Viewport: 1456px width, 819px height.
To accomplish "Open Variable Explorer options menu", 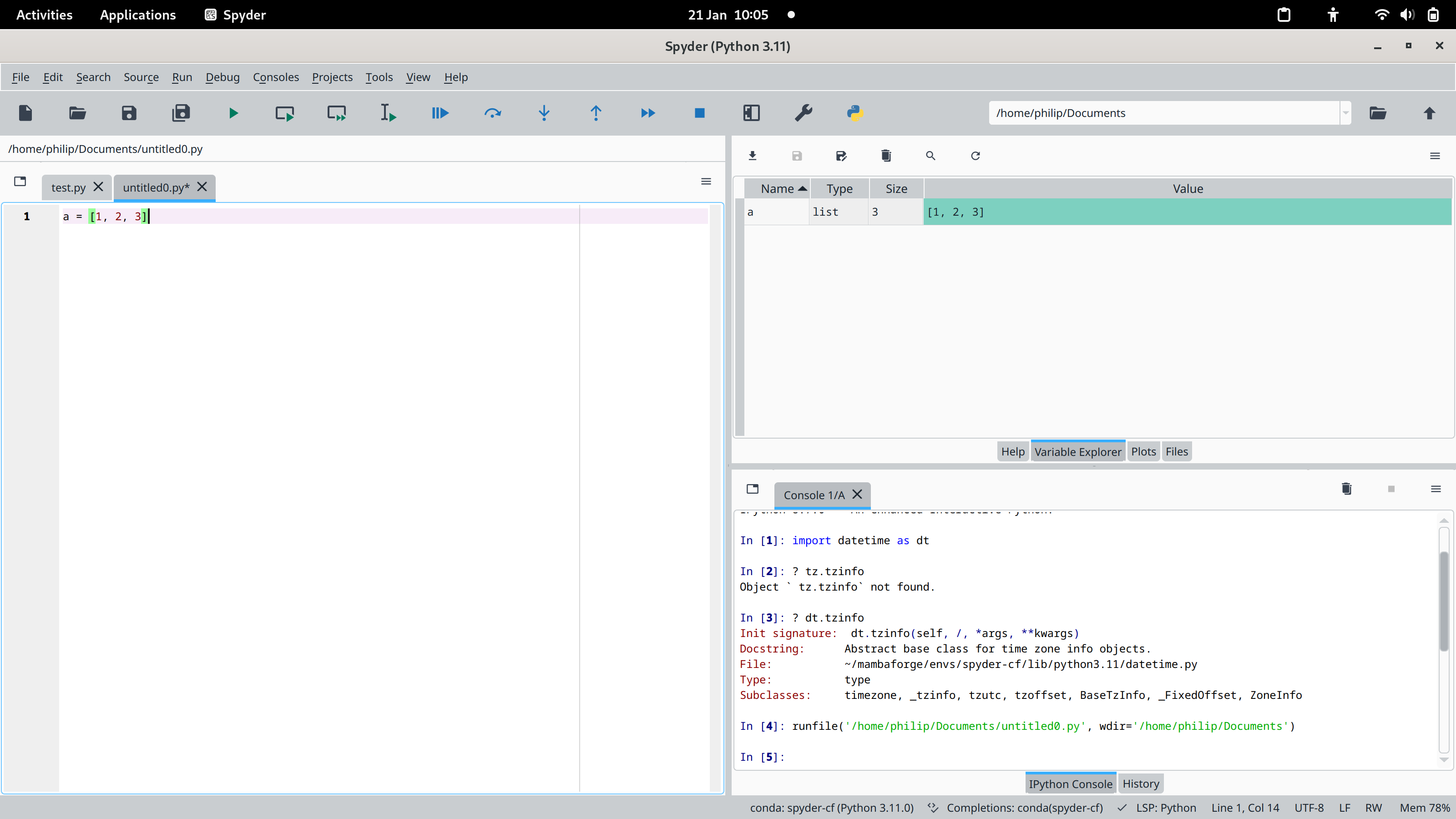I will [1435, 156].
